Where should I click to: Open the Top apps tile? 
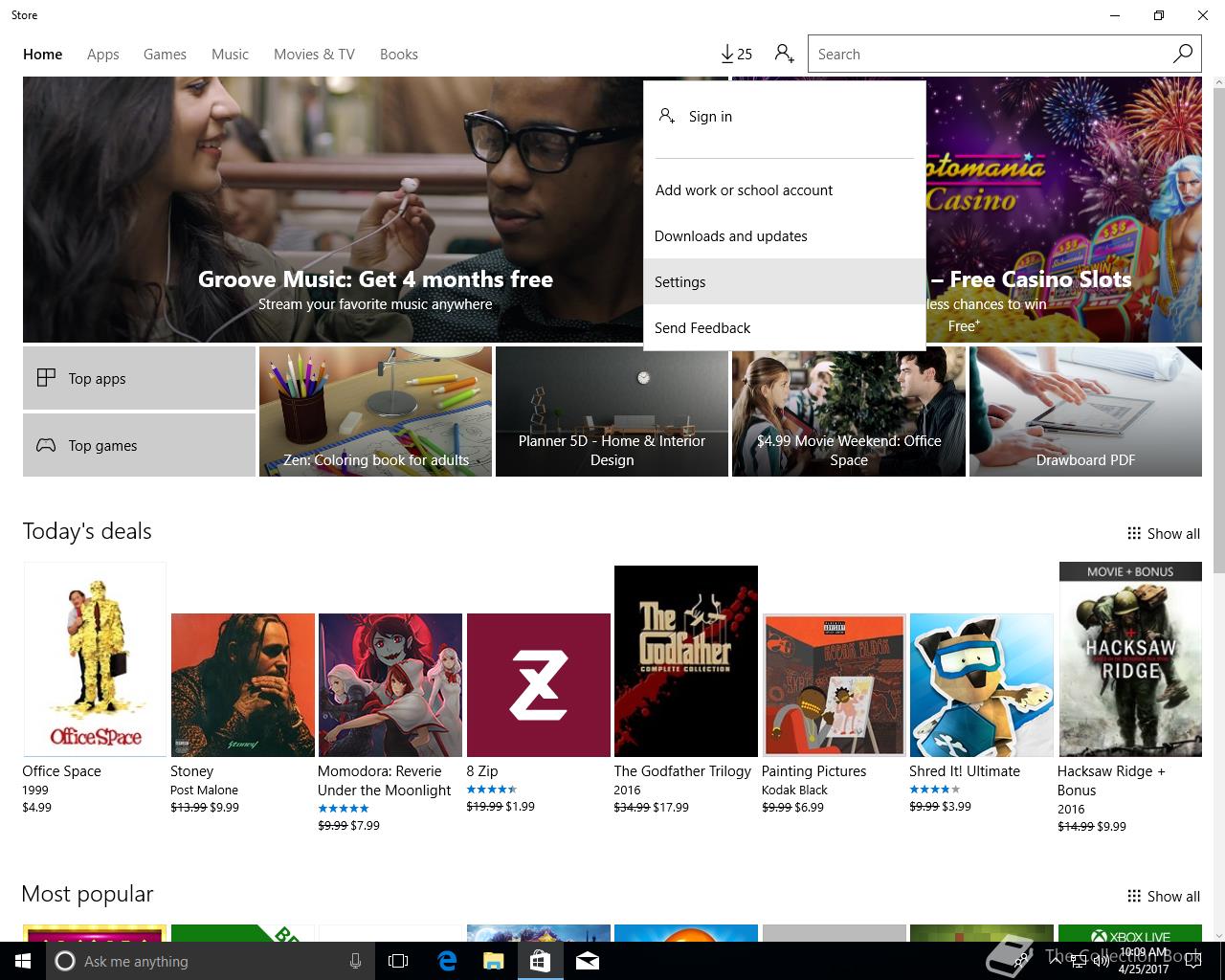[139, 378]
